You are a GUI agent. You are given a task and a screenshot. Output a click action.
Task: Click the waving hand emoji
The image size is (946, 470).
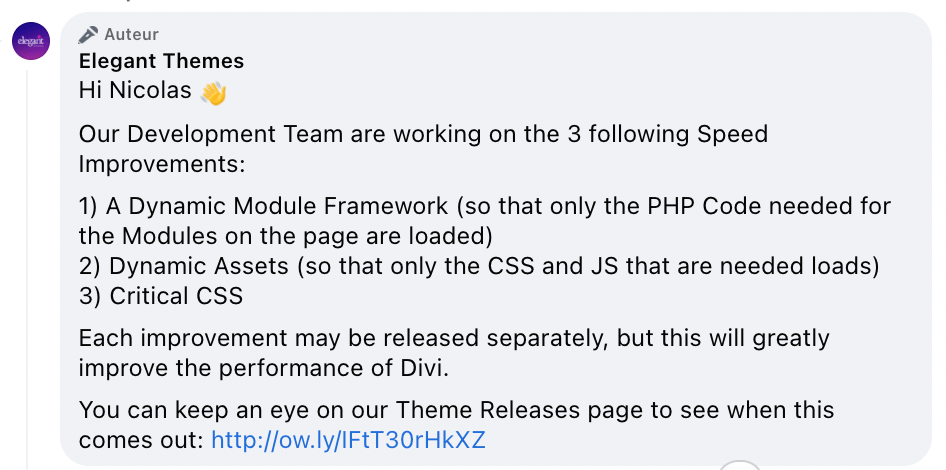point(213,93)
